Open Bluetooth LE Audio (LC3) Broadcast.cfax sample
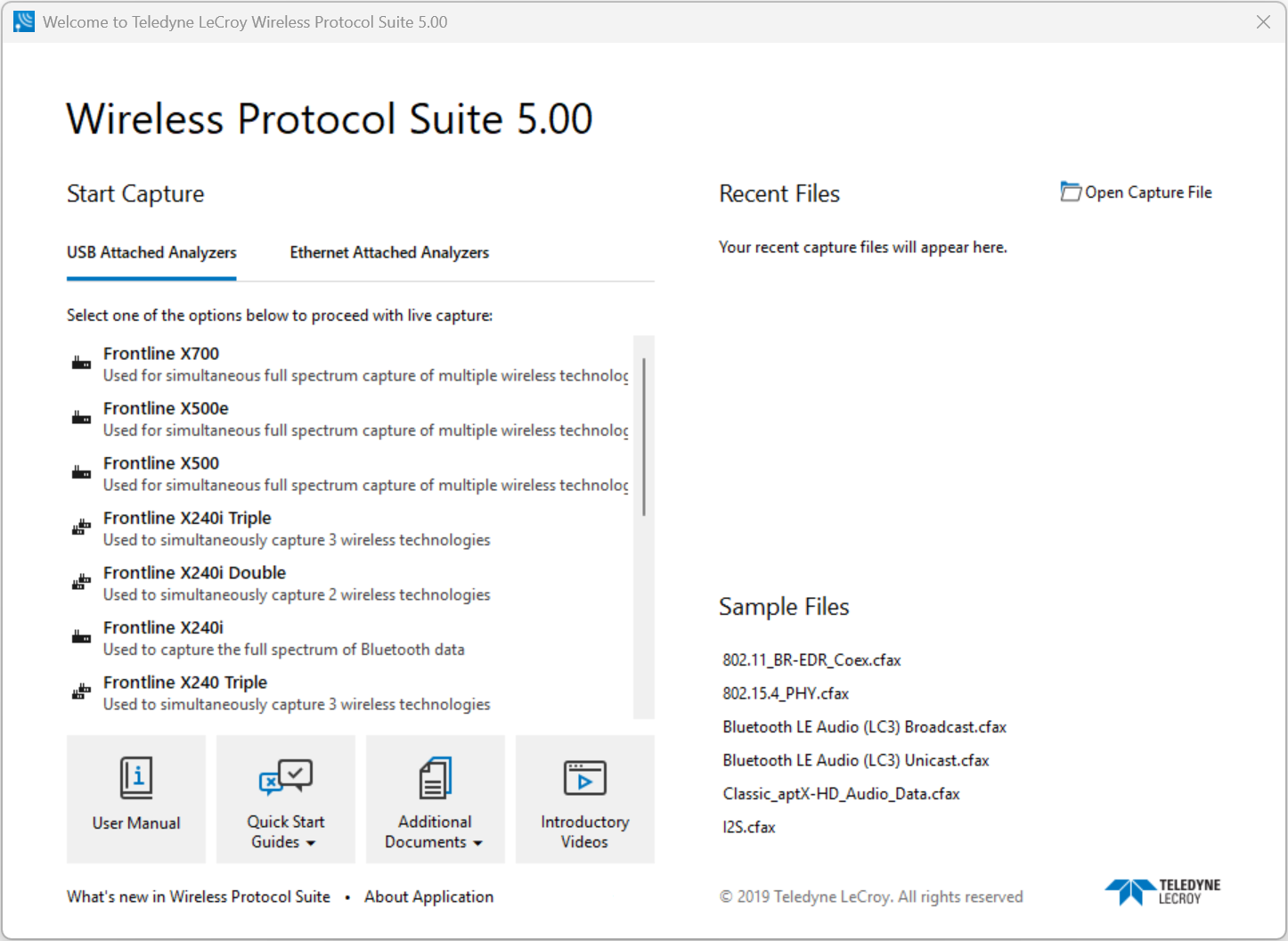Viewport: 1288px width, 941px height. pyautogui.click(x=865, y=727)
